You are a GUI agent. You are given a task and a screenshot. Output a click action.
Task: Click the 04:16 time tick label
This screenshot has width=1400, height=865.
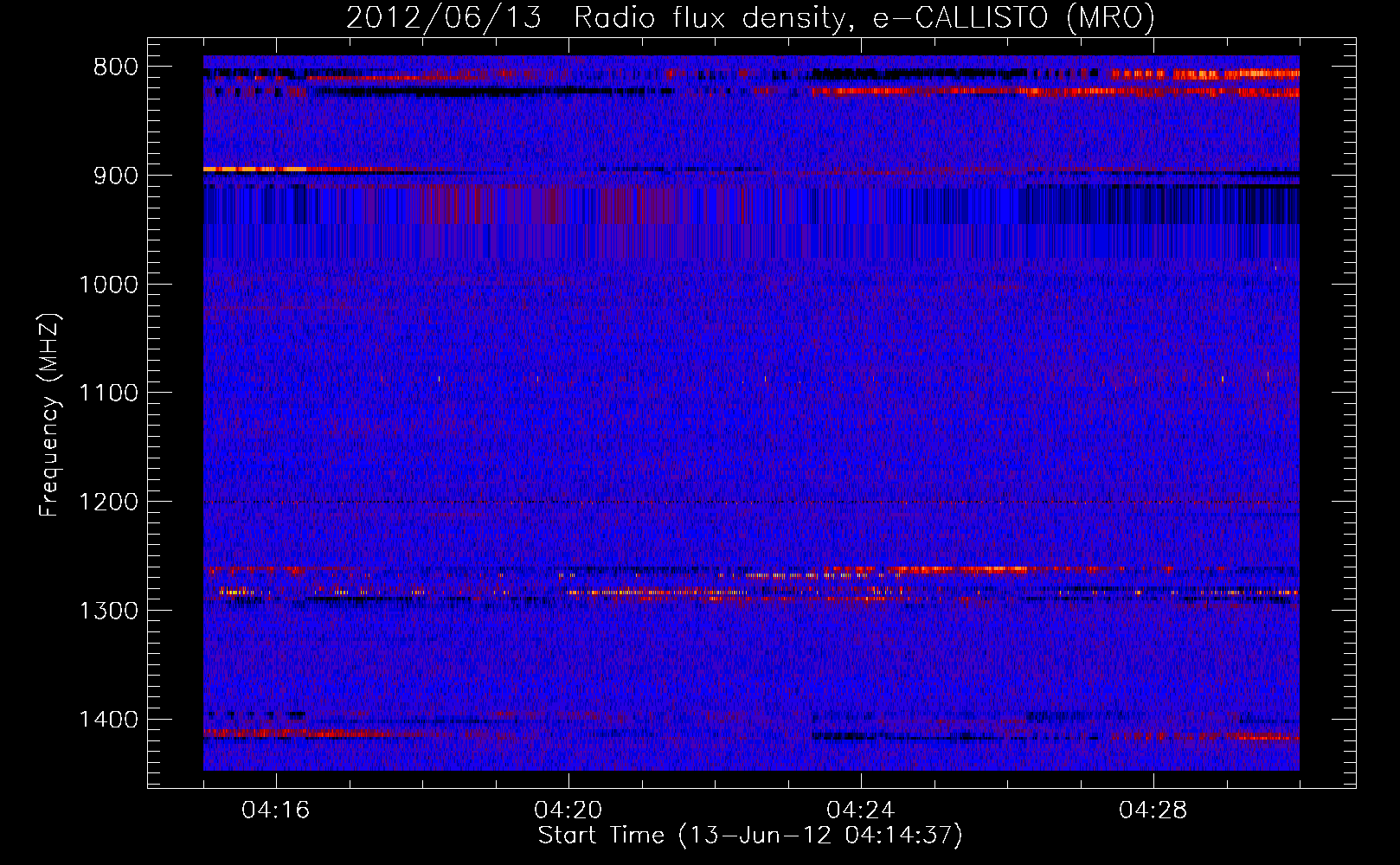pyautogui.click(x=276, y=811)
